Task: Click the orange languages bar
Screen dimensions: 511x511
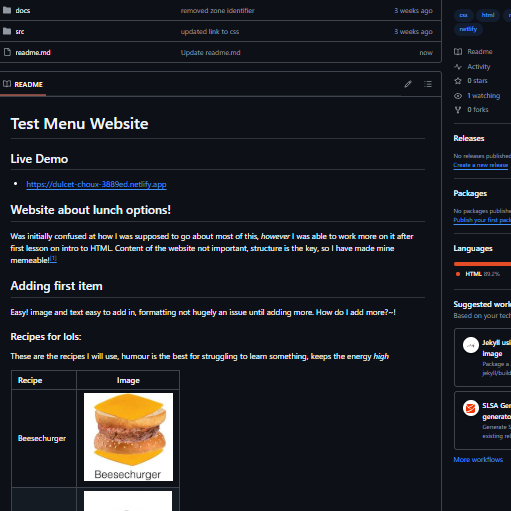Action: point(482,264)
